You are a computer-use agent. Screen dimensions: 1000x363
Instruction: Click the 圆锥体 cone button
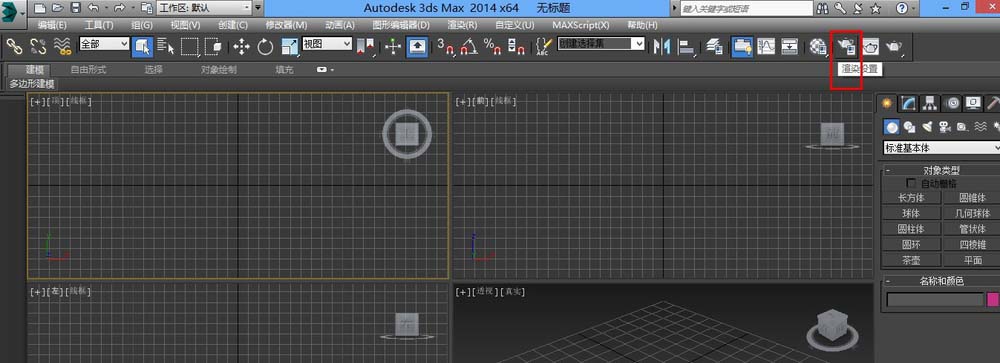tap(972, 198)
